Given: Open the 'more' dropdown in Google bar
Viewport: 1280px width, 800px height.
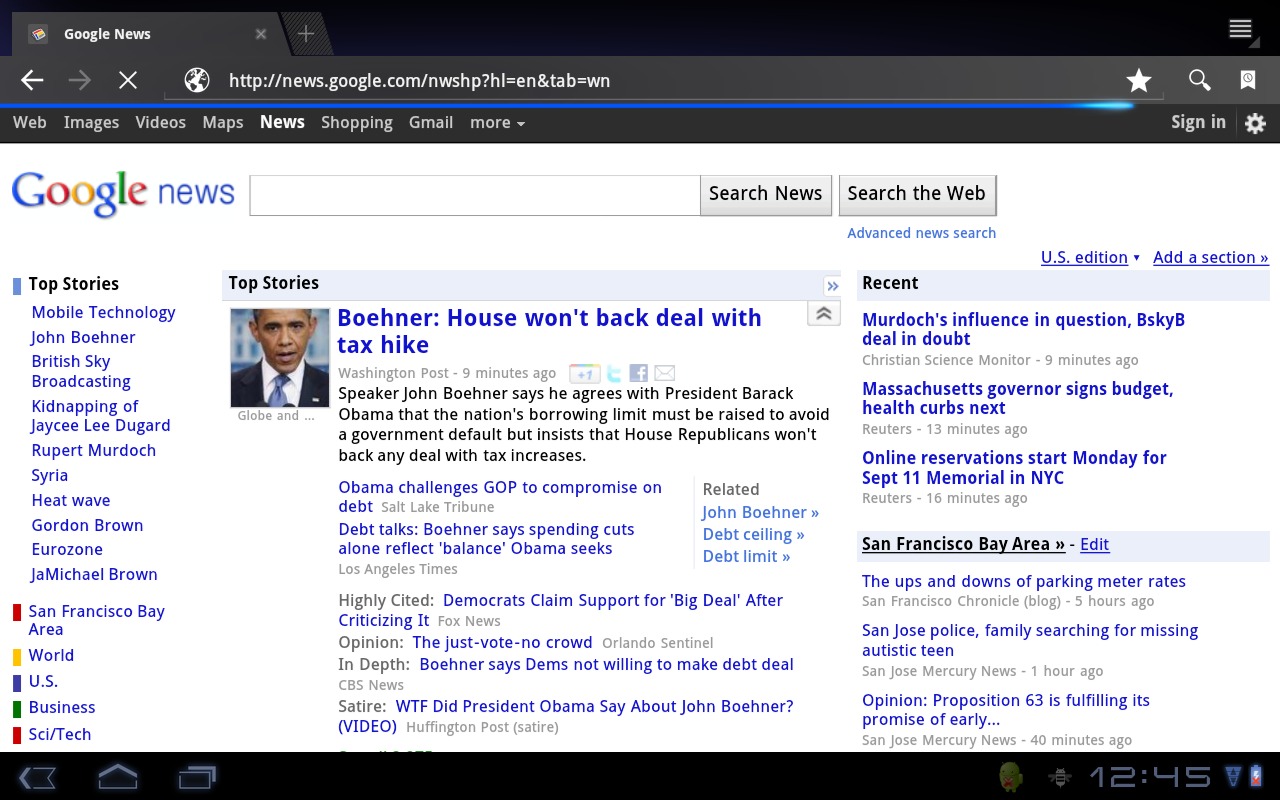Looking at the screenshot, I should pos(497,123).
